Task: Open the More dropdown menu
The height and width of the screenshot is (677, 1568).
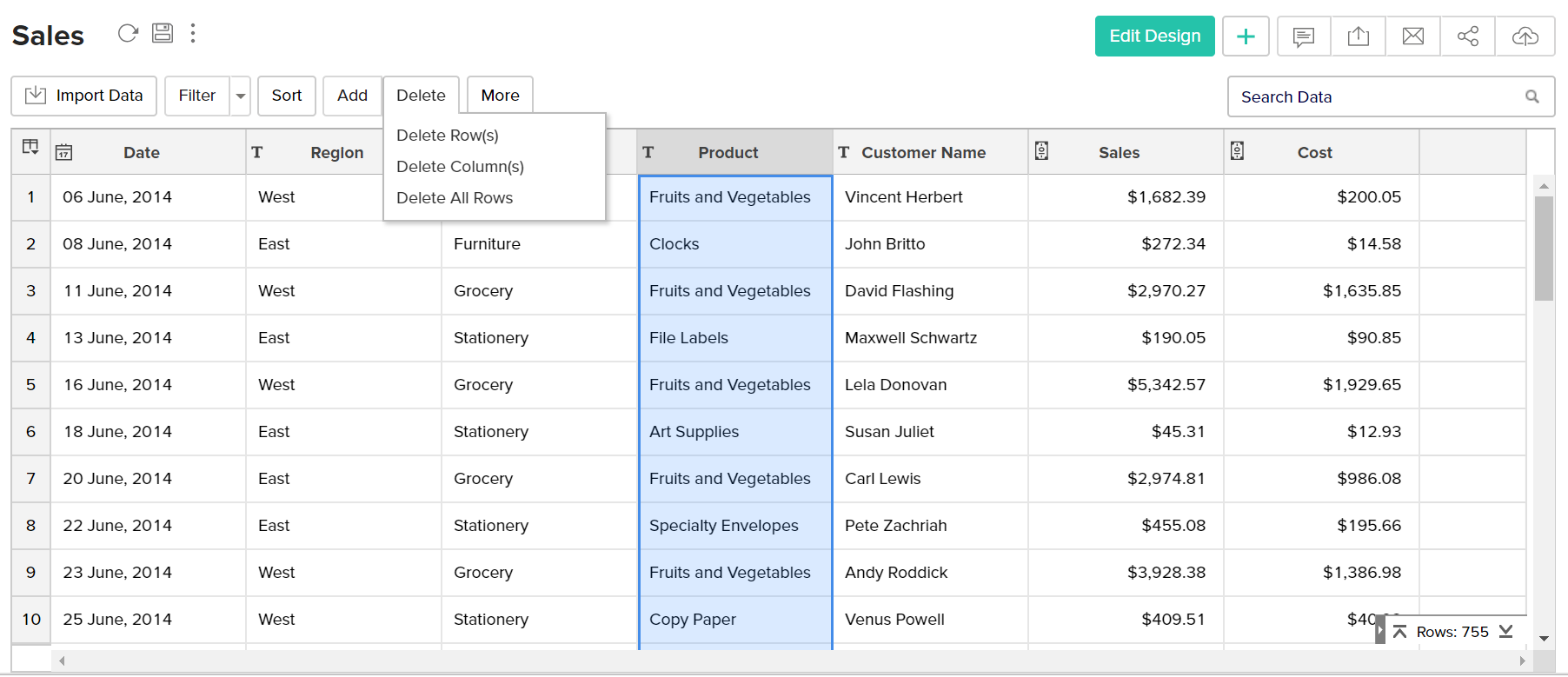Action: (x=500, y=96)
